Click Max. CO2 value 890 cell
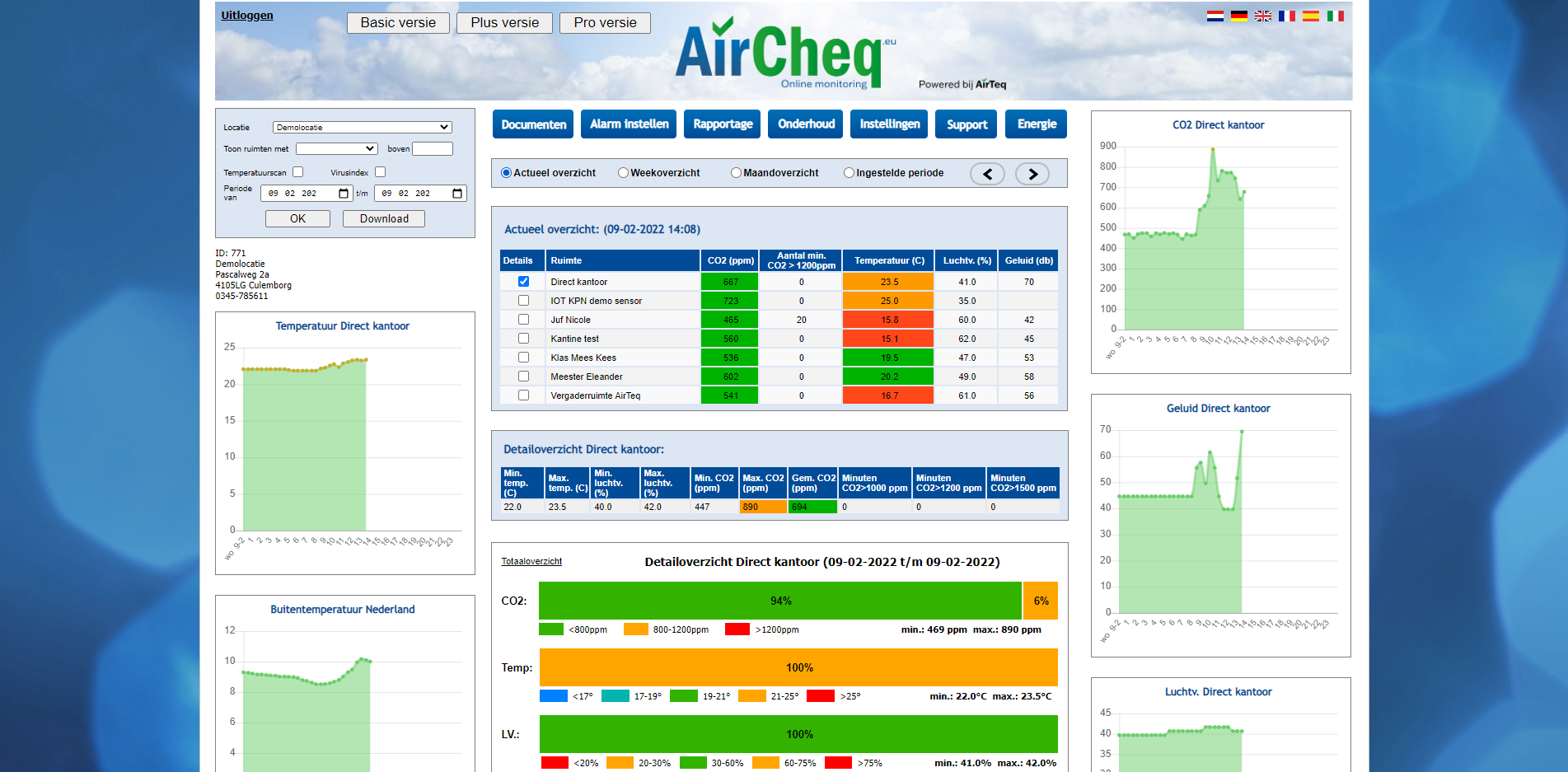The height and width of the screenshot is (772, 1568). click(x=763, y=507)
